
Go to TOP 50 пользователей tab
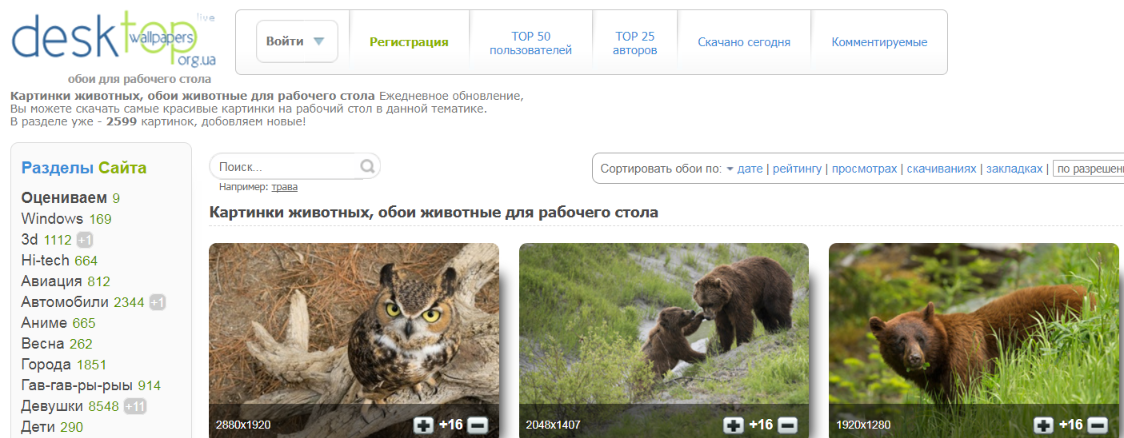click(x=529, y=42)
